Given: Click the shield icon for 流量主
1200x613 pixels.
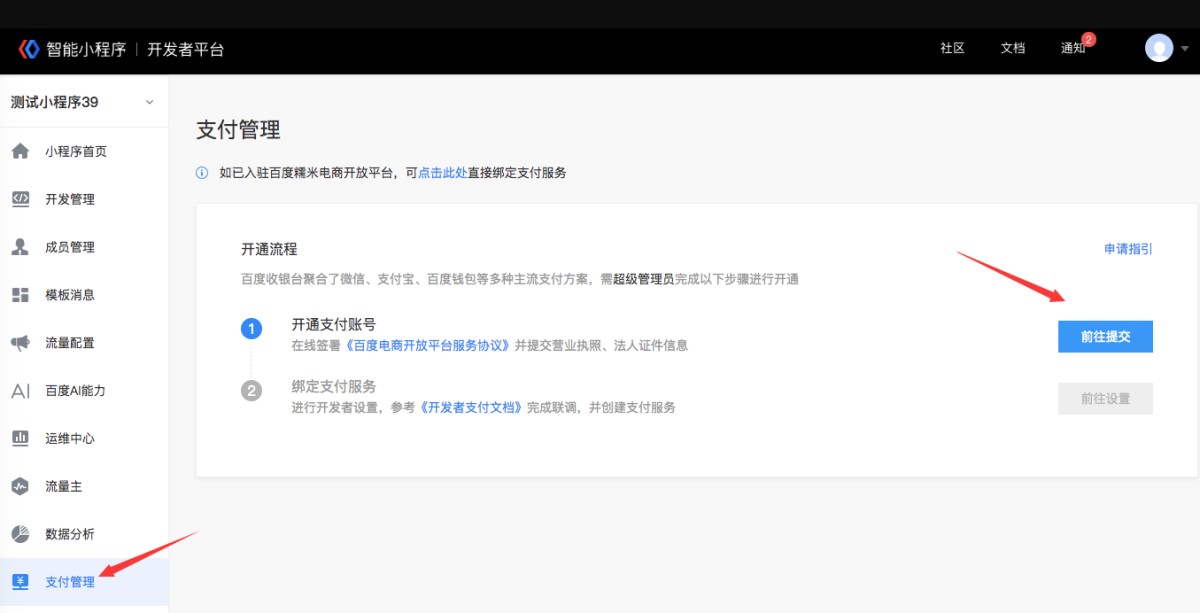Looking at the screenshot, I should (x=20, y=486).
